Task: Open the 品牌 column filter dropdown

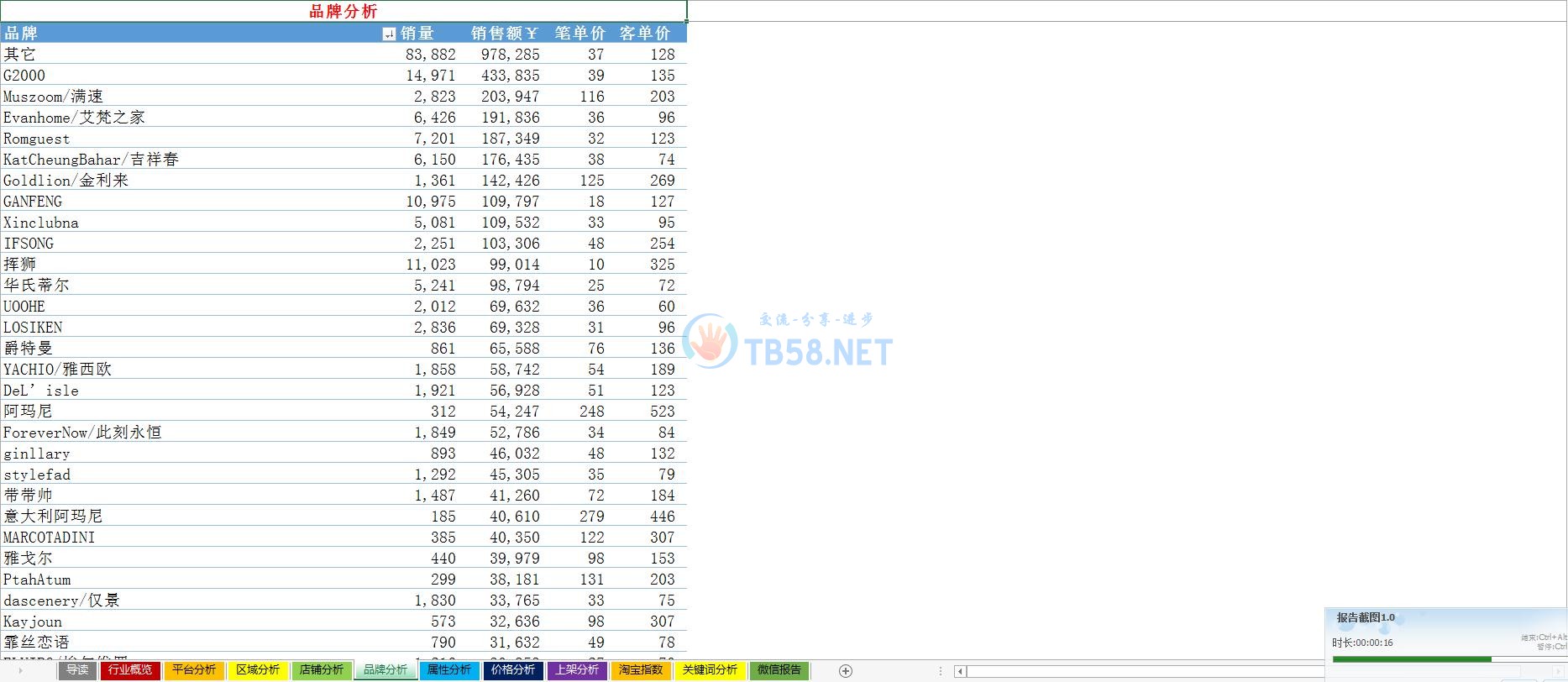Action: [x=389, y=34]
